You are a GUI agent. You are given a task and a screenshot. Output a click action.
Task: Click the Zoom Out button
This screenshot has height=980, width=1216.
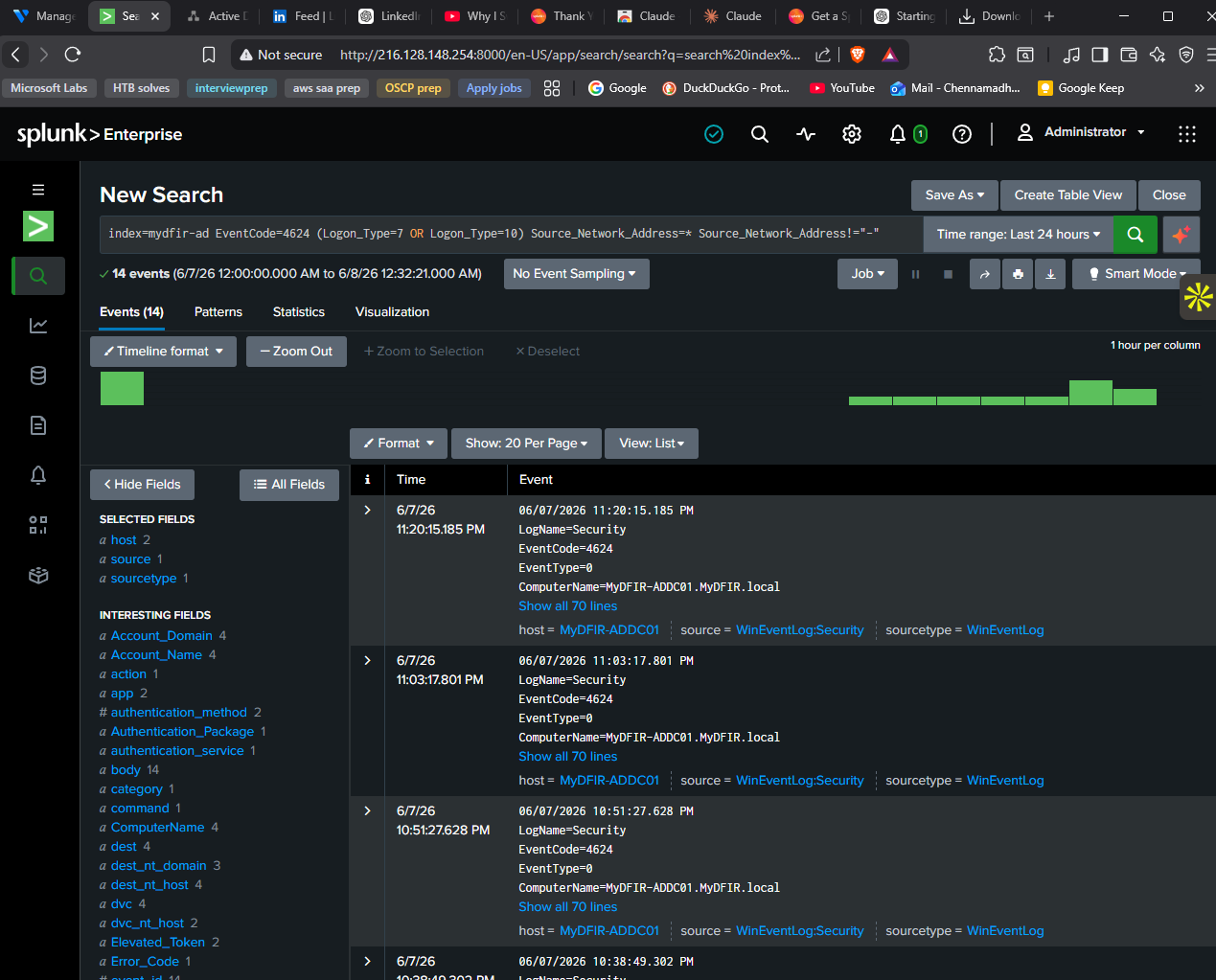296,352
